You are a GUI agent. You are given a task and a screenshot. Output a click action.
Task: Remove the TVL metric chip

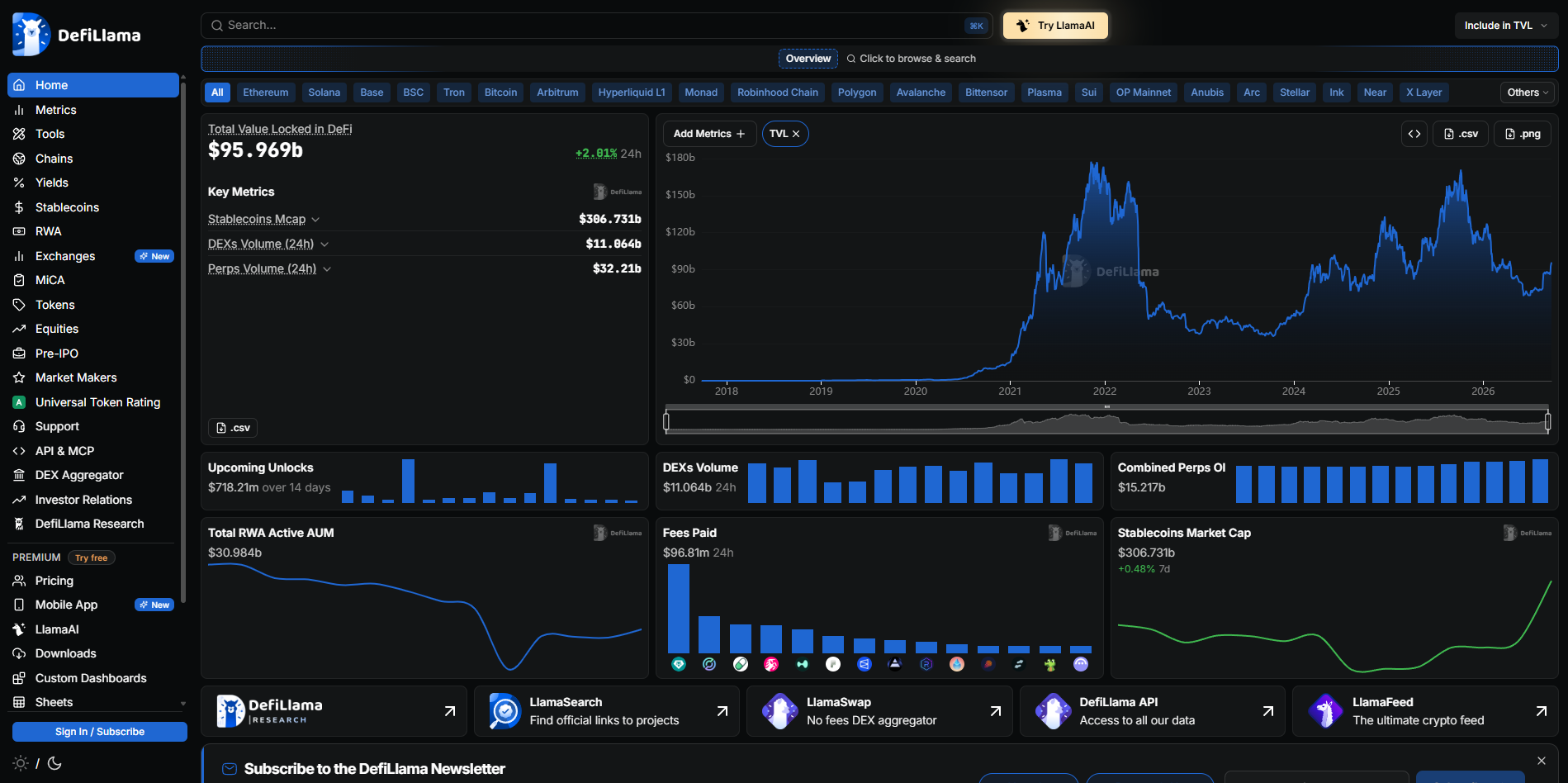(x=796, y=134)
